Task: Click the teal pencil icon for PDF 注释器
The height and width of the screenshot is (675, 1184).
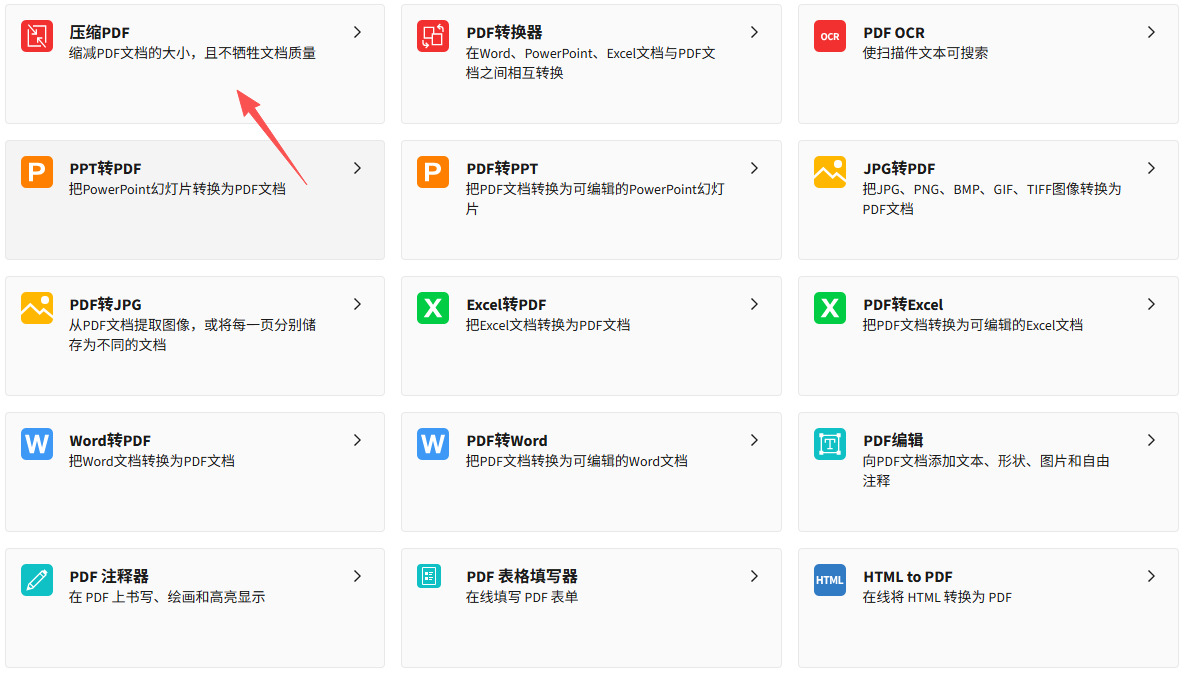Action: 36,580
